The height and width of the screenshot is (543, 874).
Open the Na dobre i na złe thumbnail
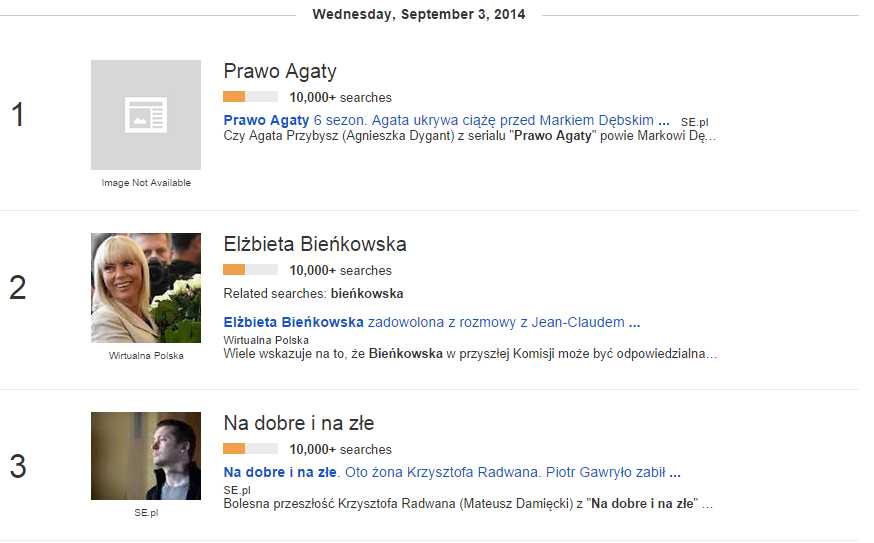click(x=146, y=456)
